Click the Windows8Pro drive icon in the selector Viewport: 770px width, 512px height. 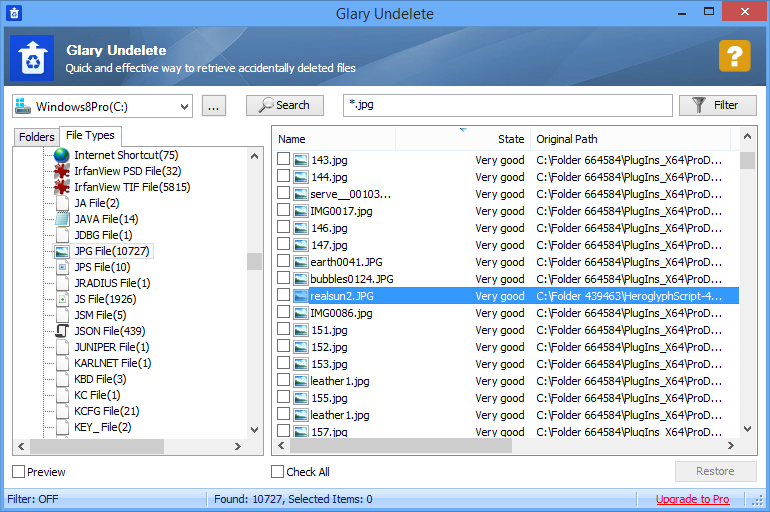tap(23, 106)
